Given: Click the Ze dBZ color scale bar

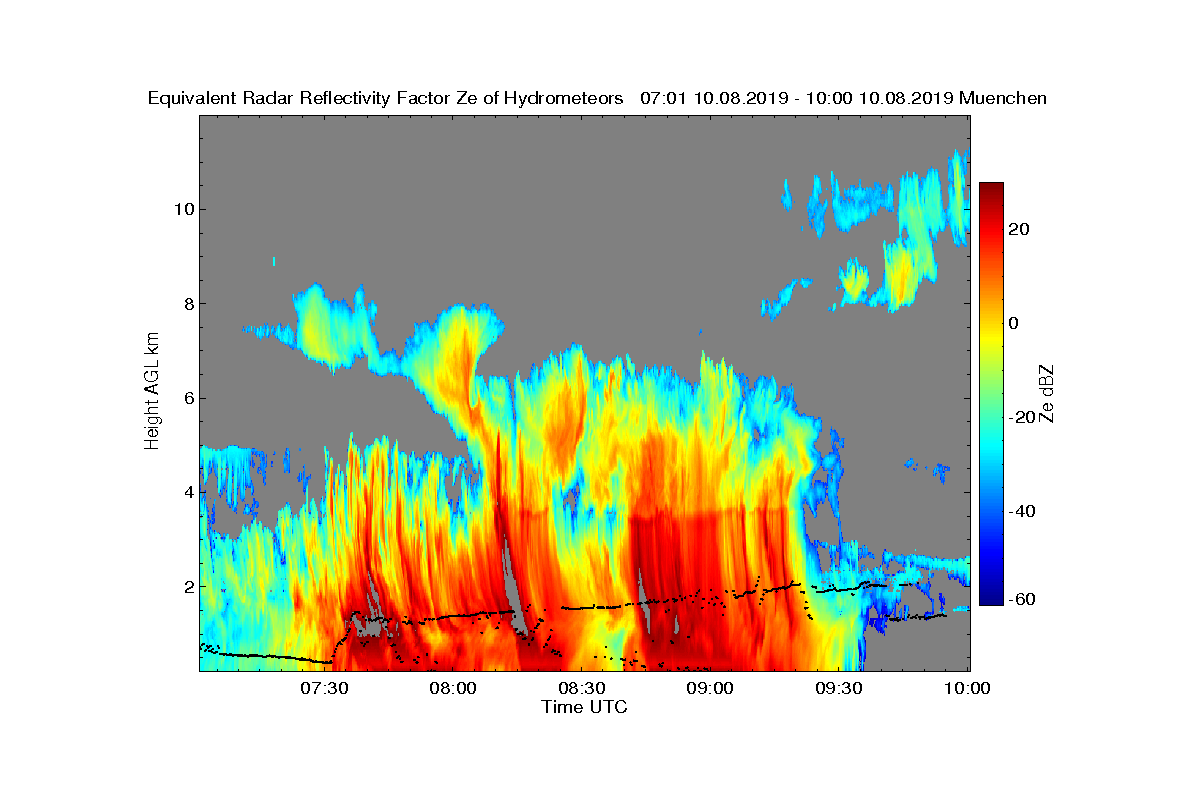Looking at the screenshot, I should (x=991, y=394).
